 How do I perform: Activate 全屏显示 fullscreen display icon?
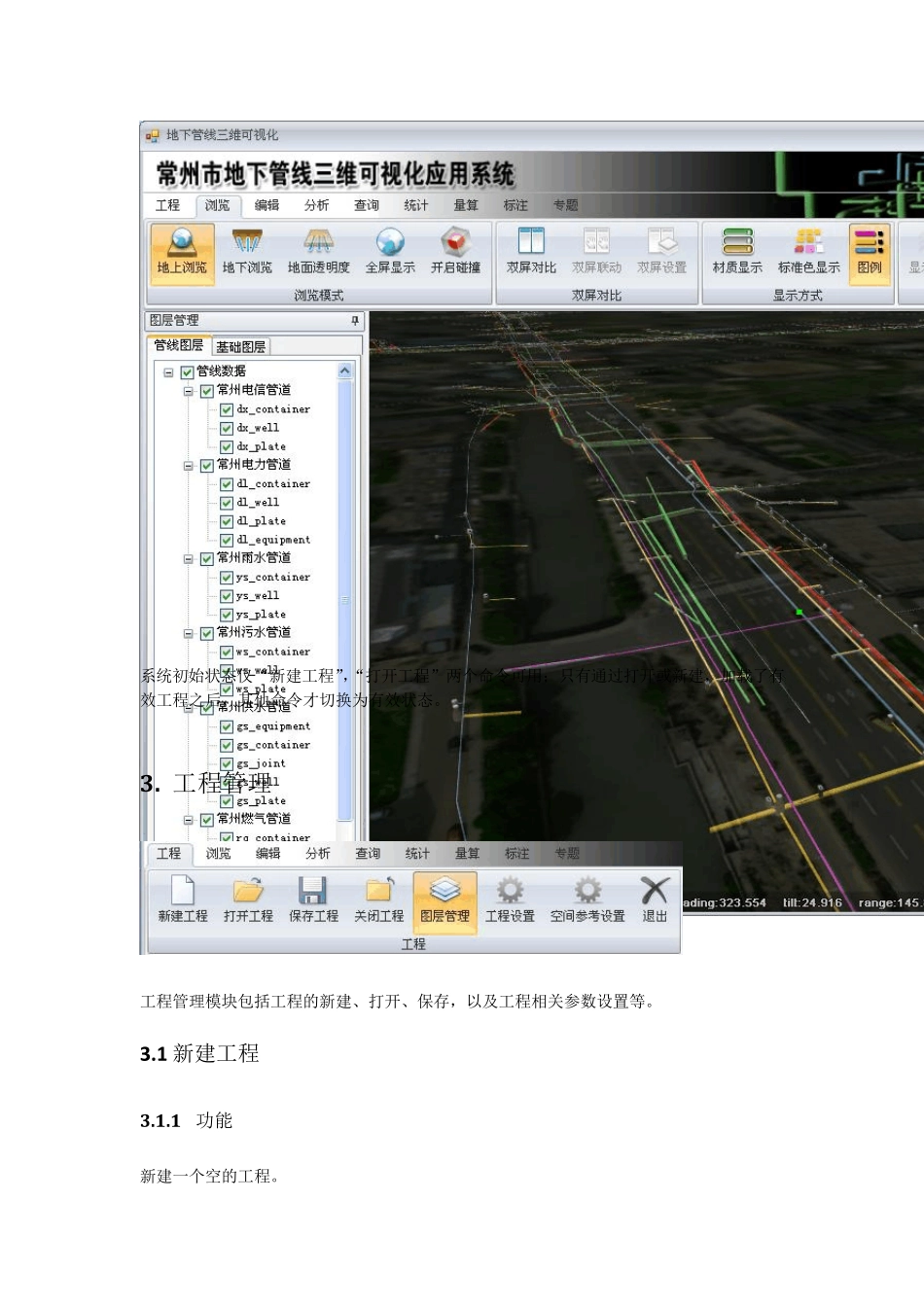[x=390, y=250]
